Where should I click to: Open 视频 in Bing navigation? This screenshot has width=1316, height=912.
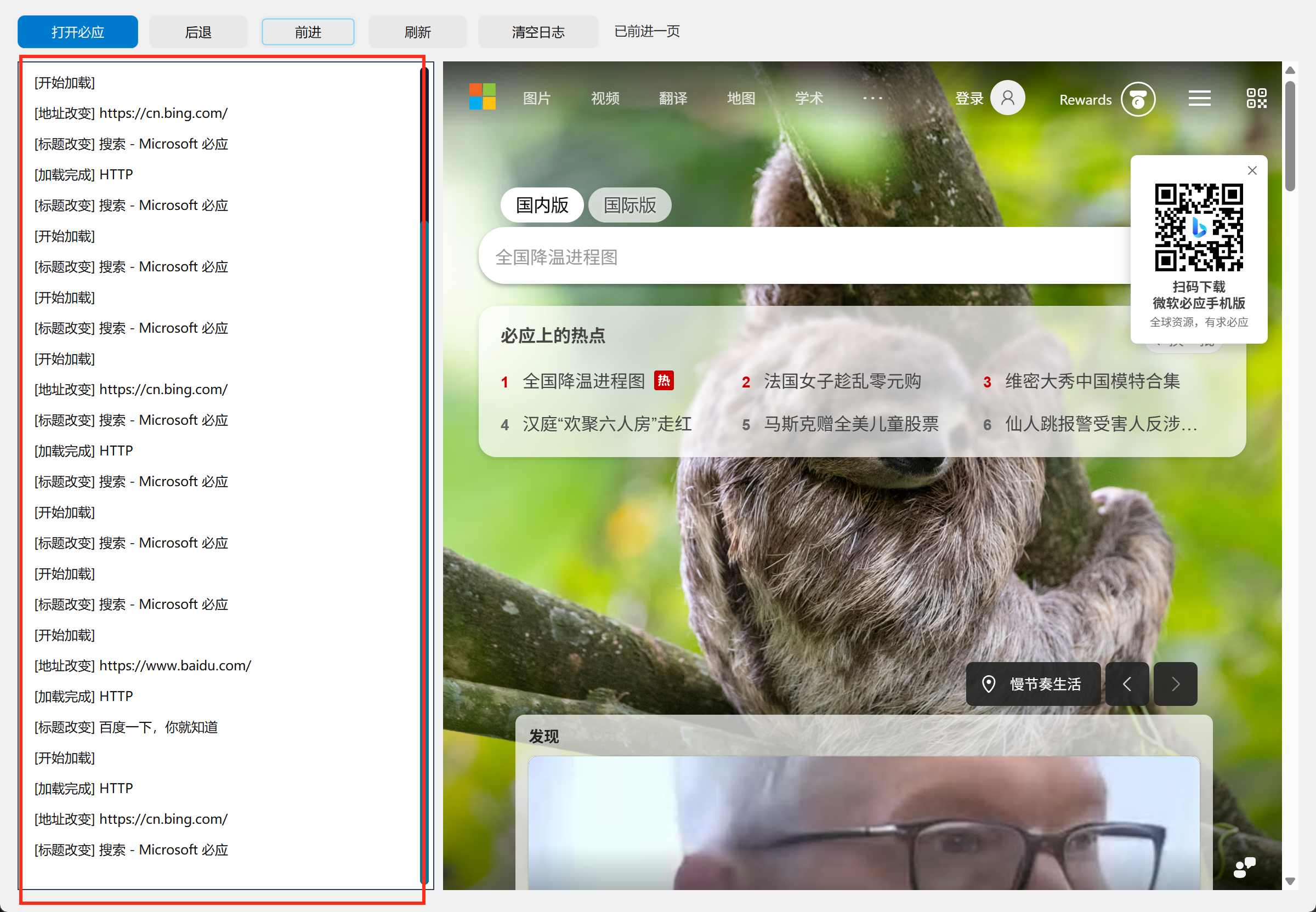pos(605,98)
